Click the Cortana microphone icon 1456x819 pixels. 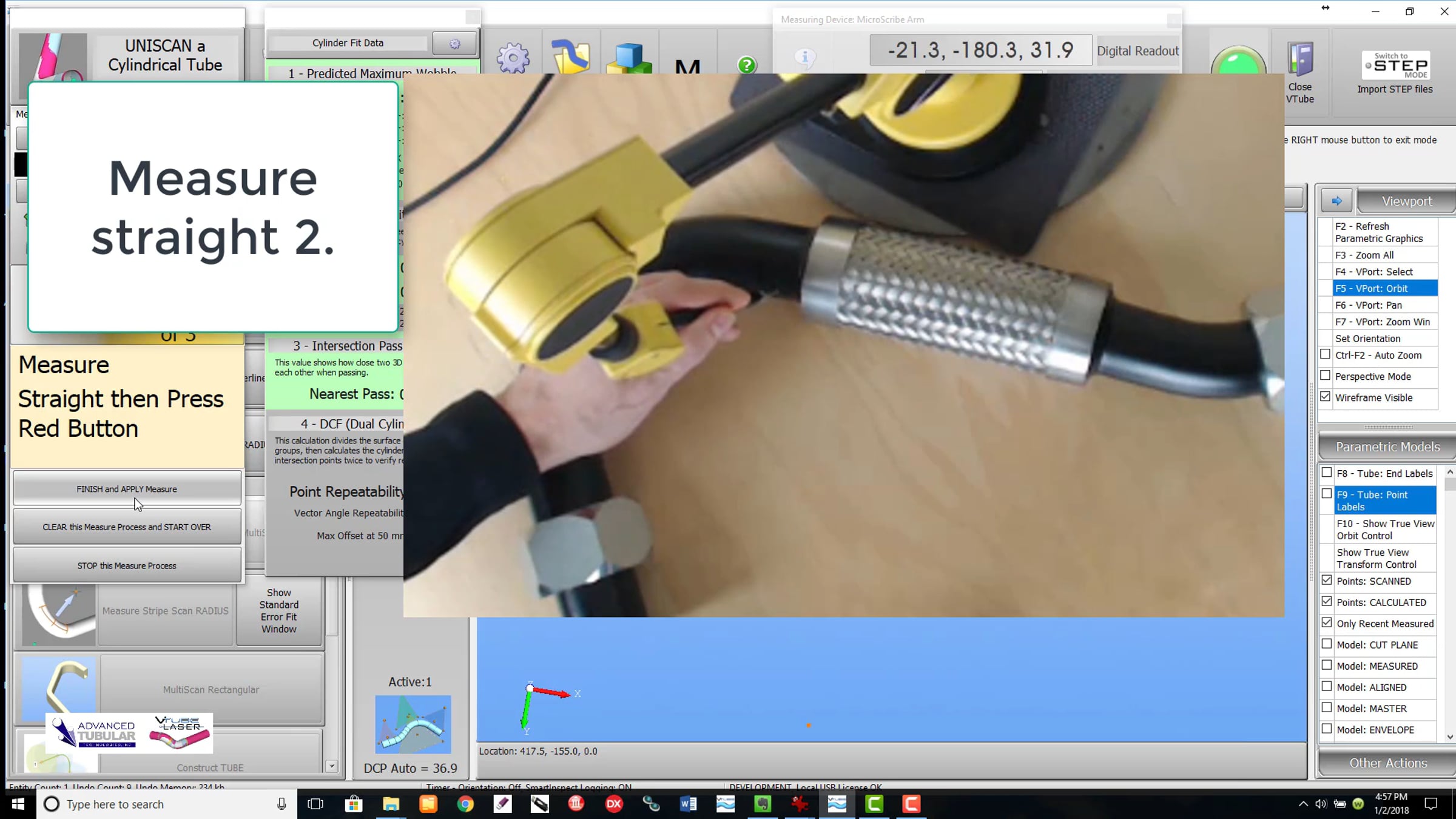281,804
